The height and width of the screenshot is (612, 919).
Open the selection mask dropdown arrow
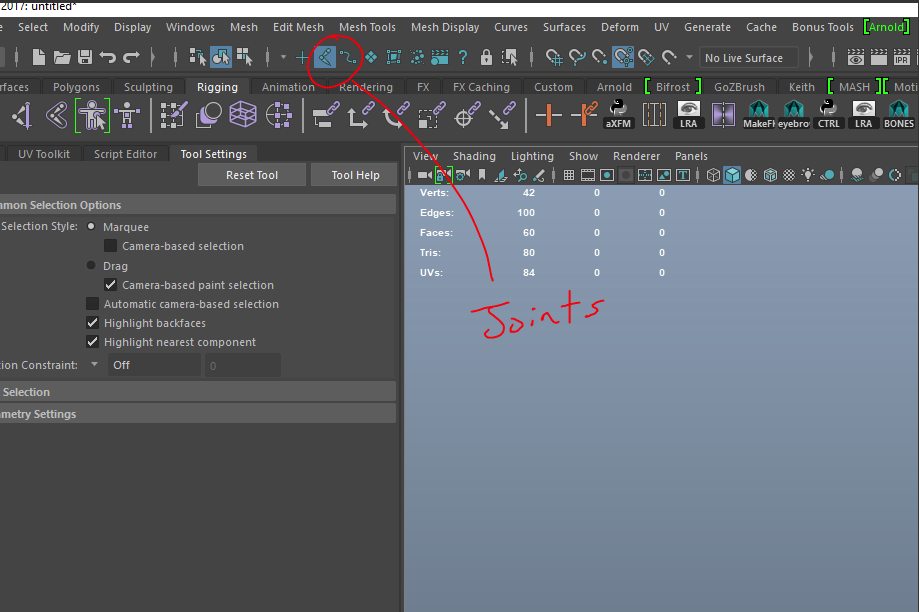[283, 57]
